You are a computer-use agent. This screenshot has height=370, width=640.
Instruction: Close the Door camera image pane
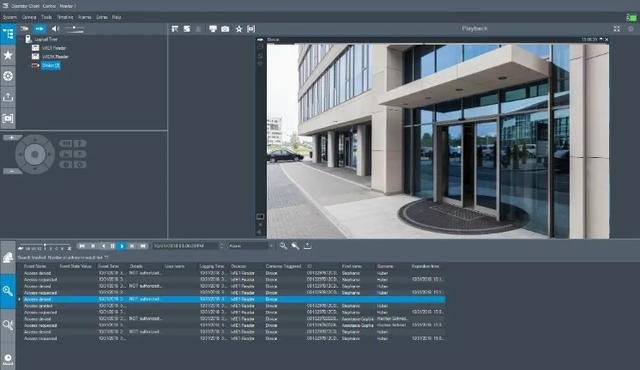tap(607, 39)
